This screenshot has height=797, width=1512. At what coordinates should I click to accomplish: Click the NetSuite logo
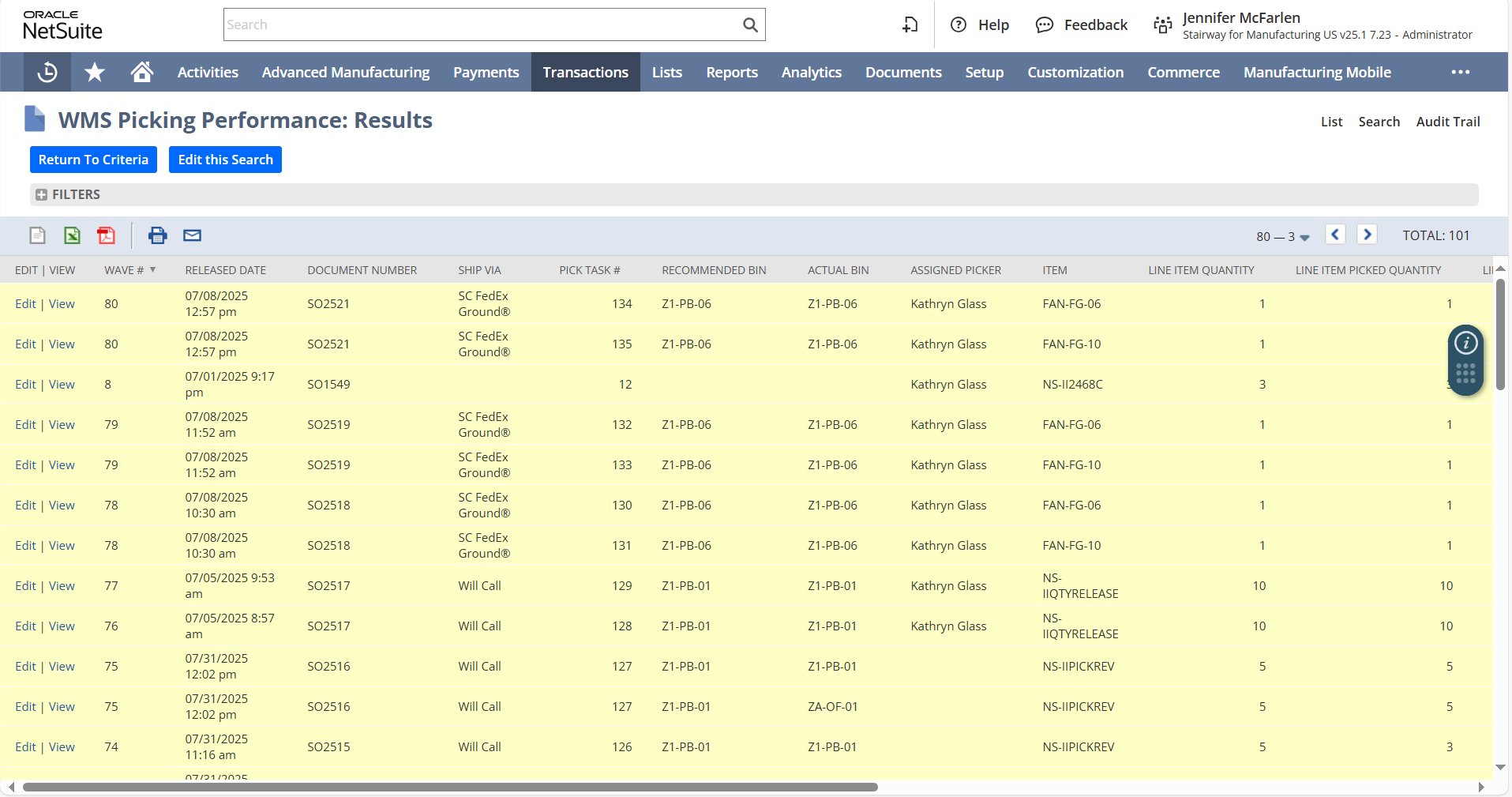coord(63,25)
